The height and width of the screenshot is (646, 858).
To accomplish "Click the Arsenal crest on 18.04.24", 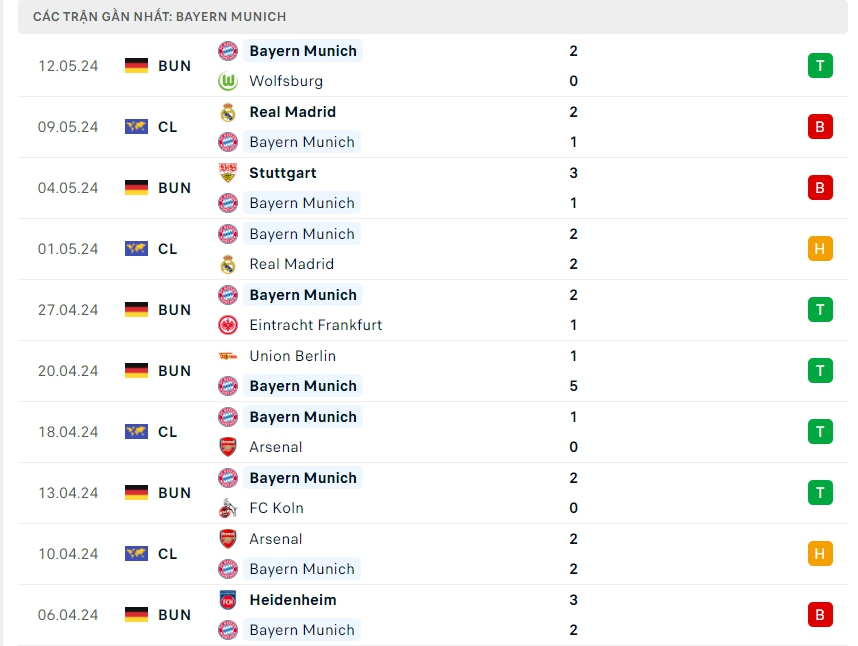I will [x=228, y=447].
